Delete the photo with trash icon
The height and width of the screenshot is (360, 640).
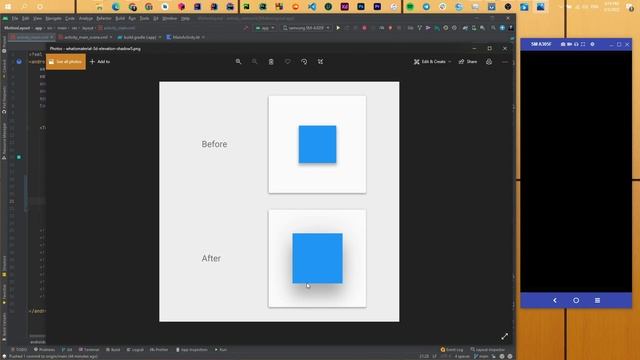[x=271, y=62]
